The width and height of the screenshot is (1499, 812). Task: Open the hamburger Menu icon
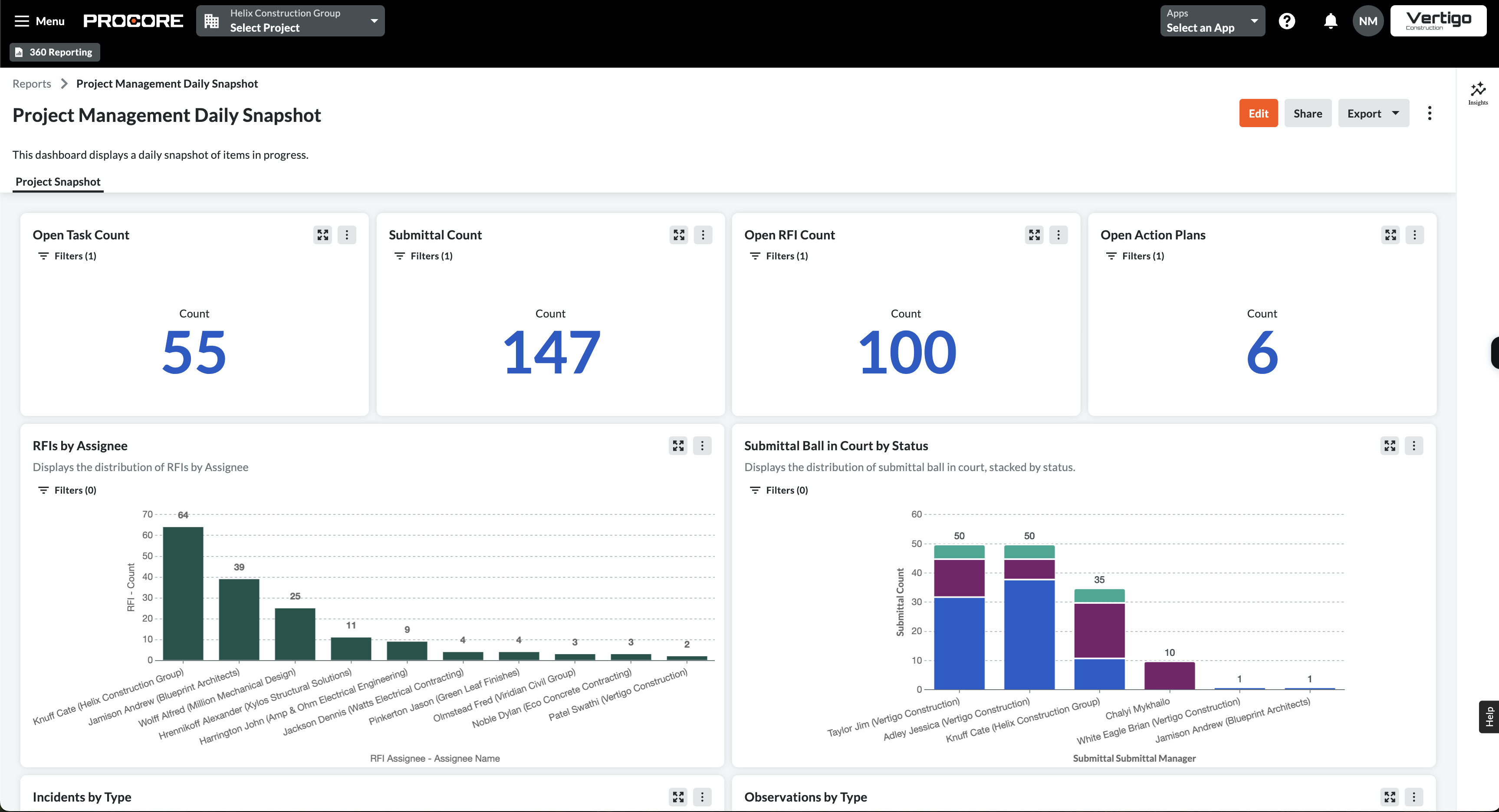(22, 20)
